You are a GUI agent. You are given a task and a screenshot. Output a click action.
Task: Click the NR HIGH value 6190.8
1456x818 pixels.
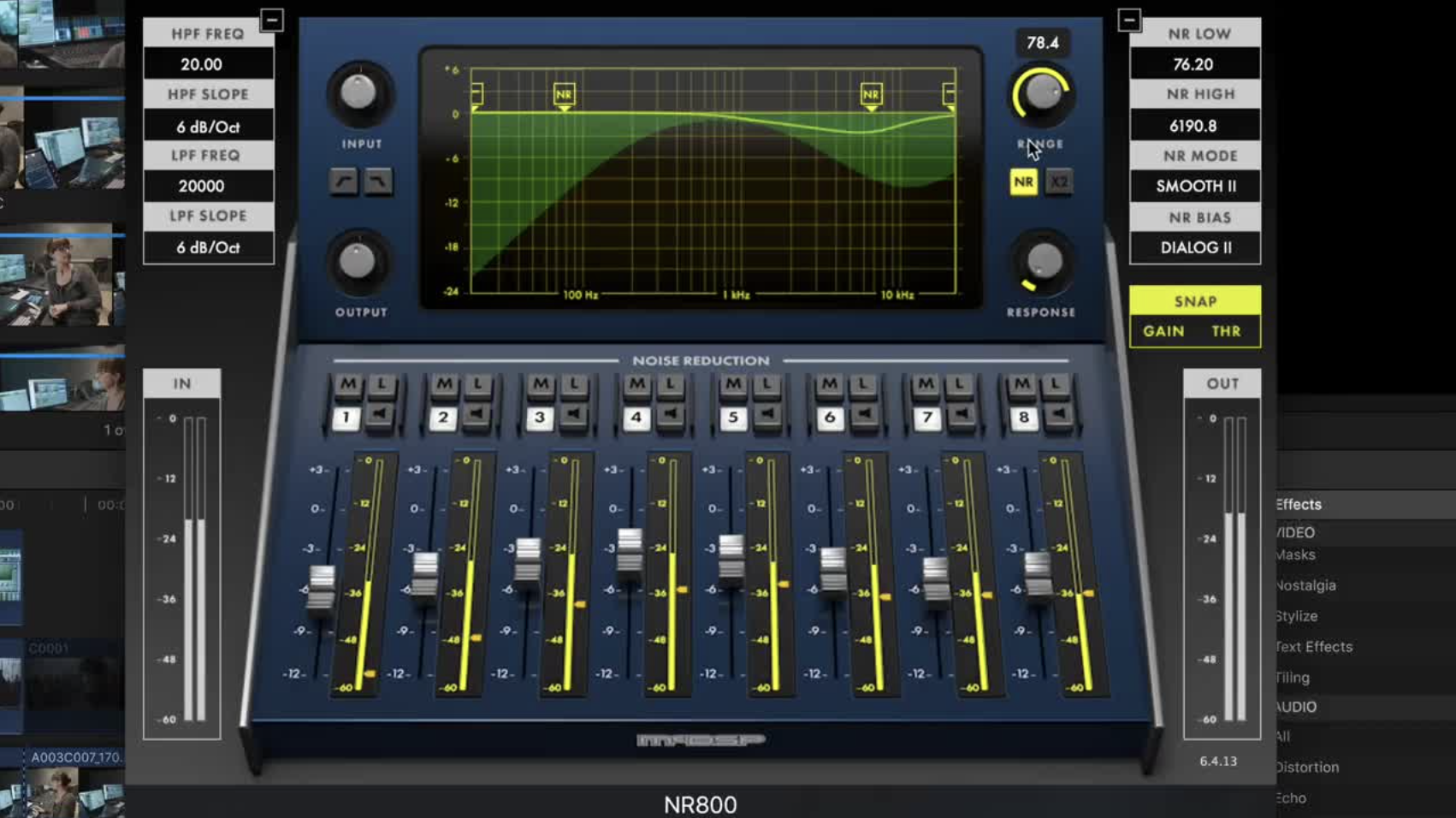[1195, 126]
